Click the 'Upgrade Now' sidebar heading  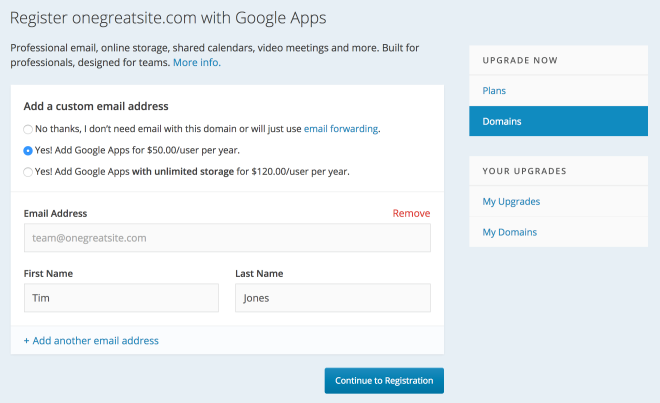[x=517, y=60]
